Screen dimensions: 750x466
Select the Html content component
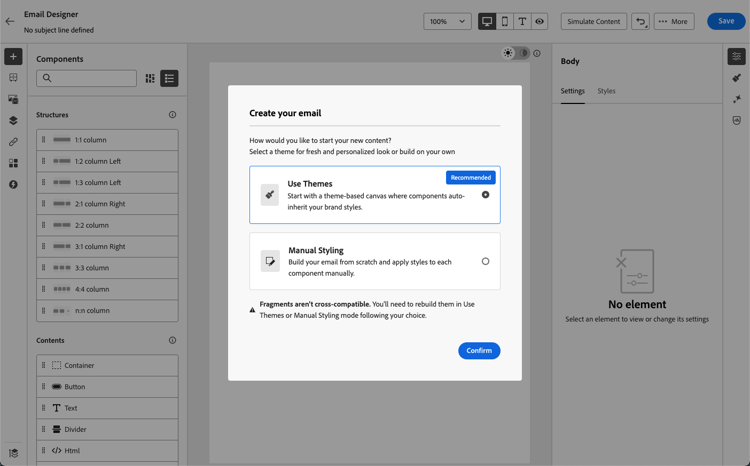[x=107, y=451]
